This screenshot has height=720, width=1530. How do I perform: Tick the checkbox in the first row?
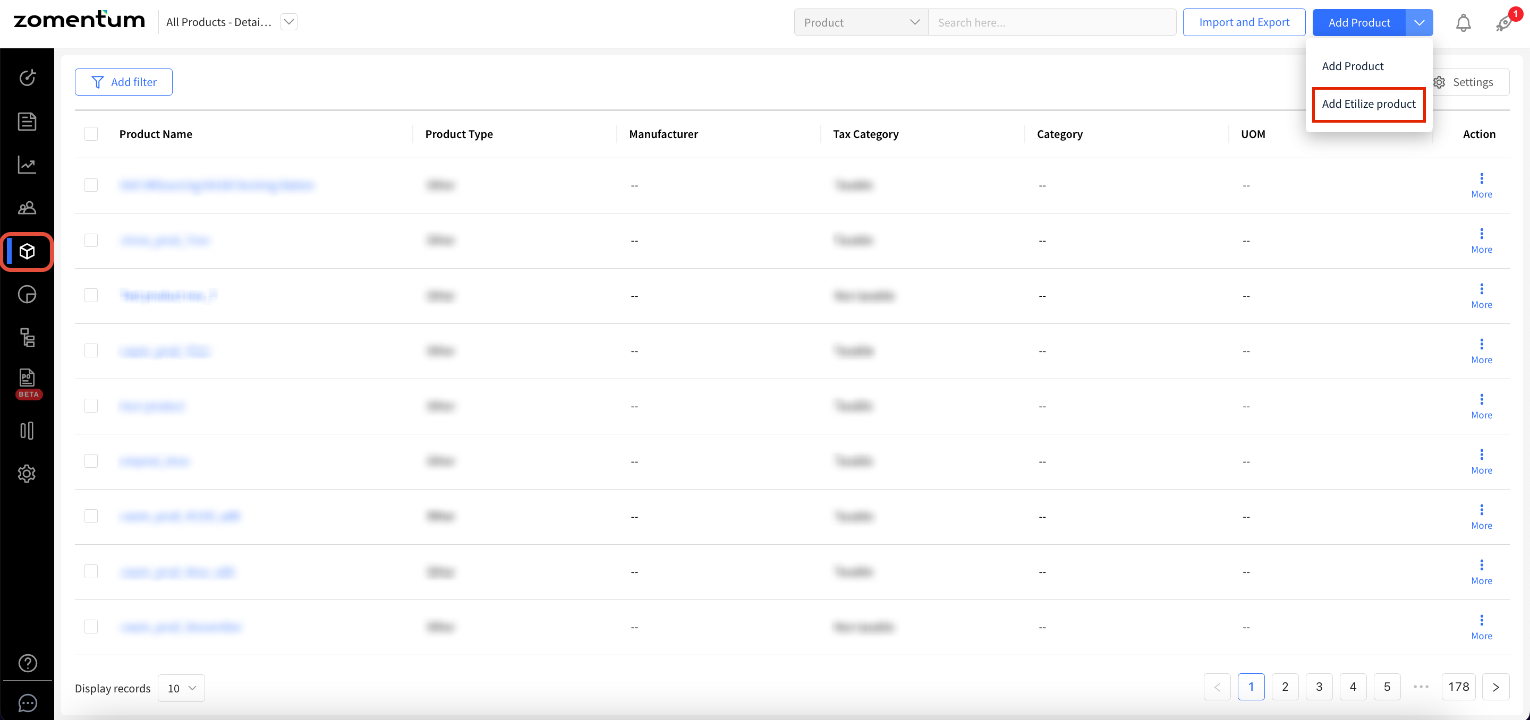91,185
